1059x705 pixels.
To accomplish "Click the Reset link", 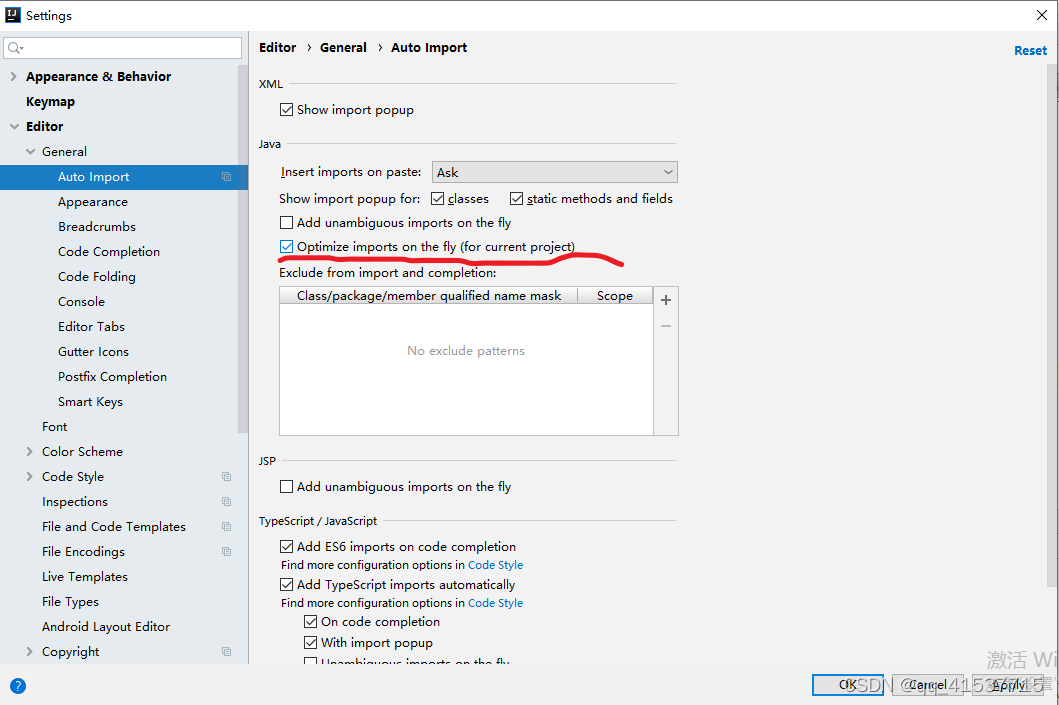I will tap(1030, 51).
